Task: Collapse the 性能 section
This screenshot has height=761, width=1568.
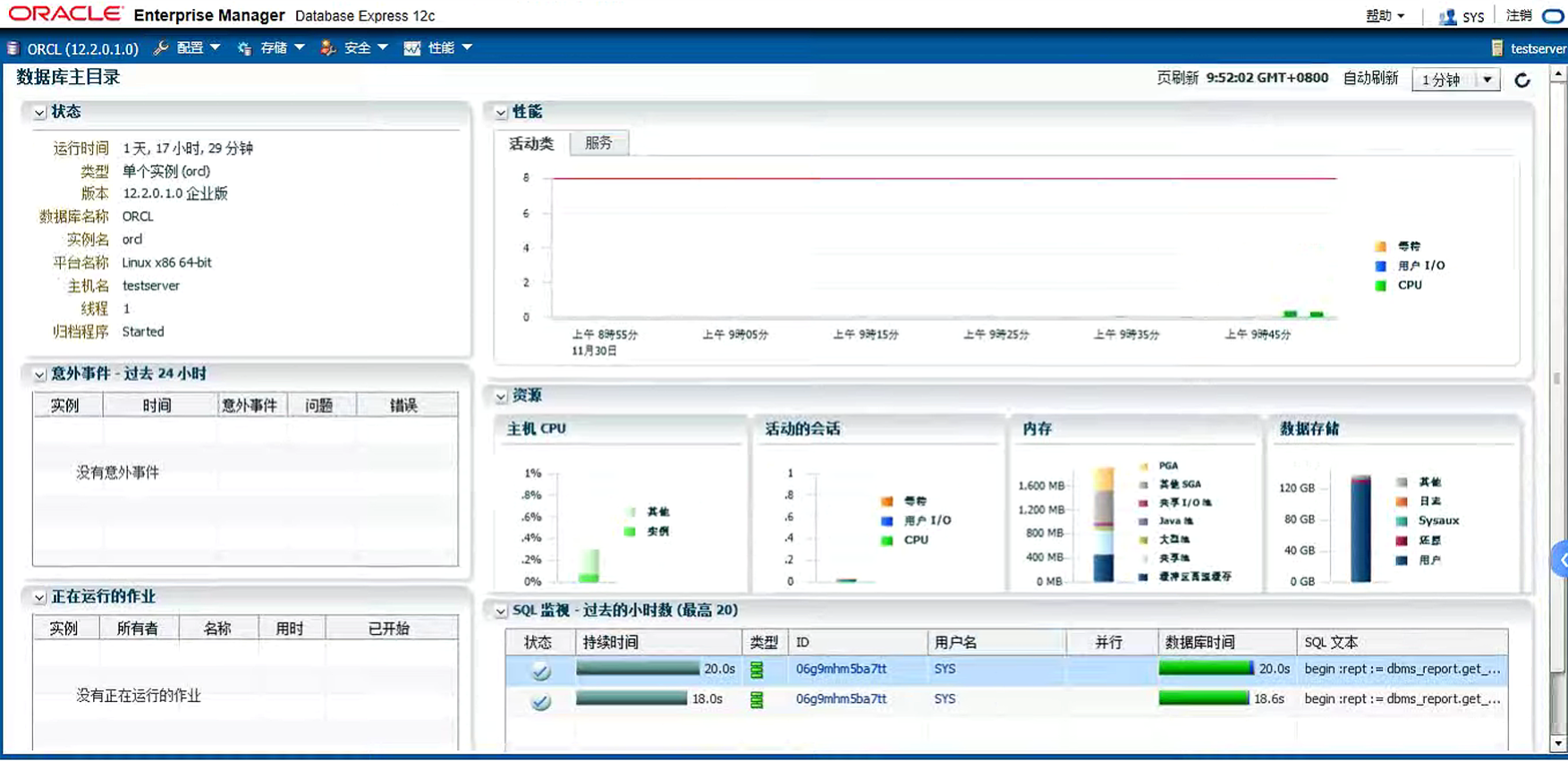Action: tap(501, 113)
